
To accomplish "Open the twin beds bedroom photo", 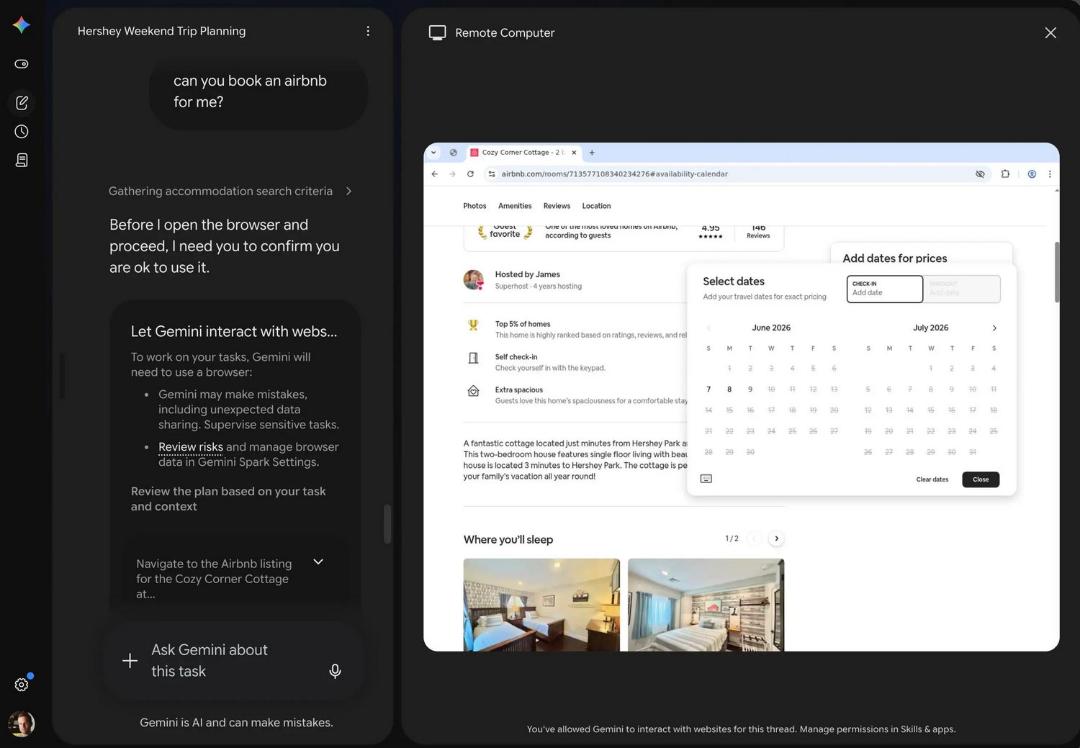I will point(541,605).
